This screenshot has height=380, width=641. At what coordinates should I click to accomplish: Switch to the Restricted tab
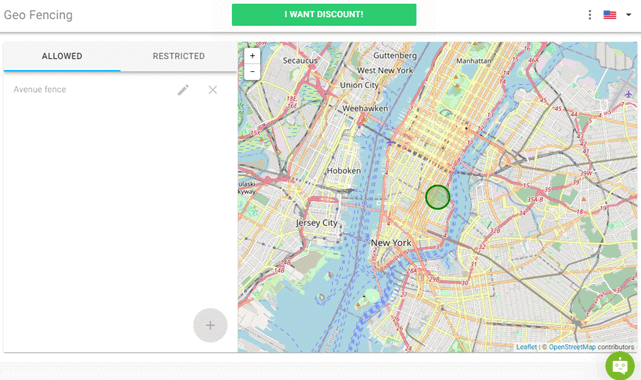[179, 56]
